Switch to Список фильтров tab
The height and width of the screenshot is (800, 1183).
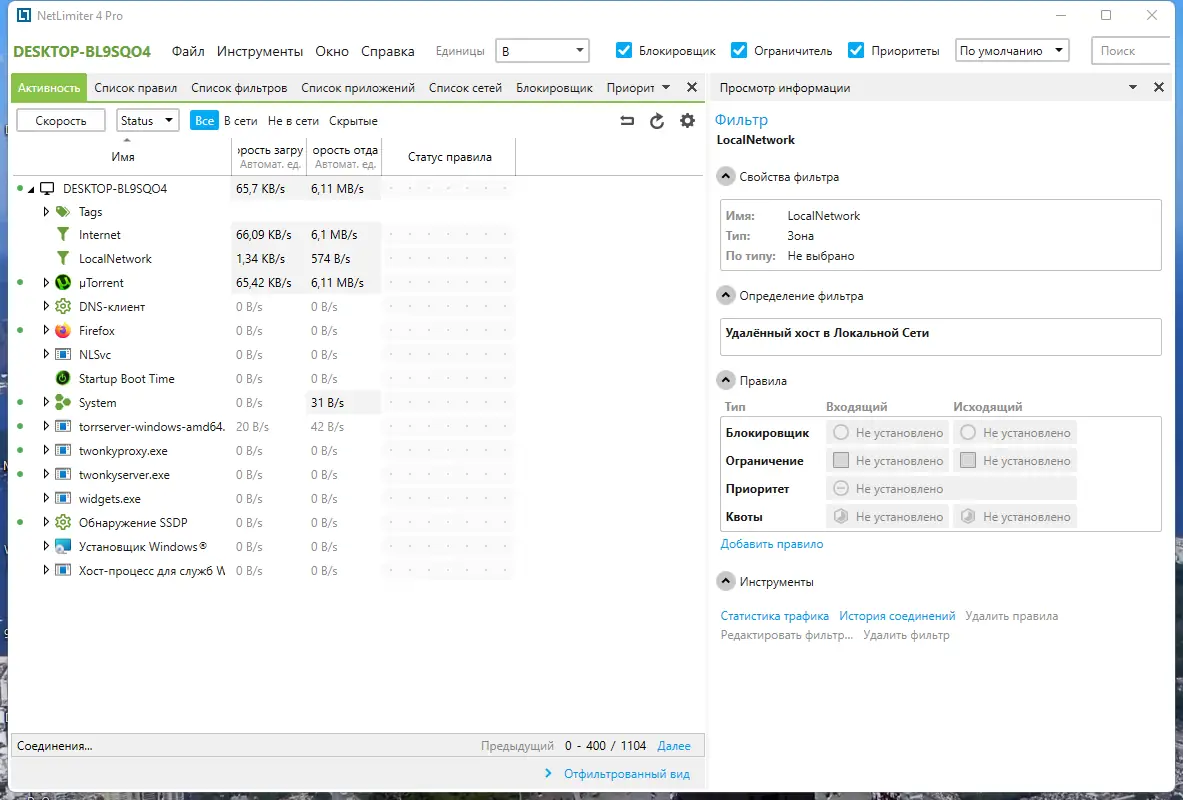(x=239, y=88)
